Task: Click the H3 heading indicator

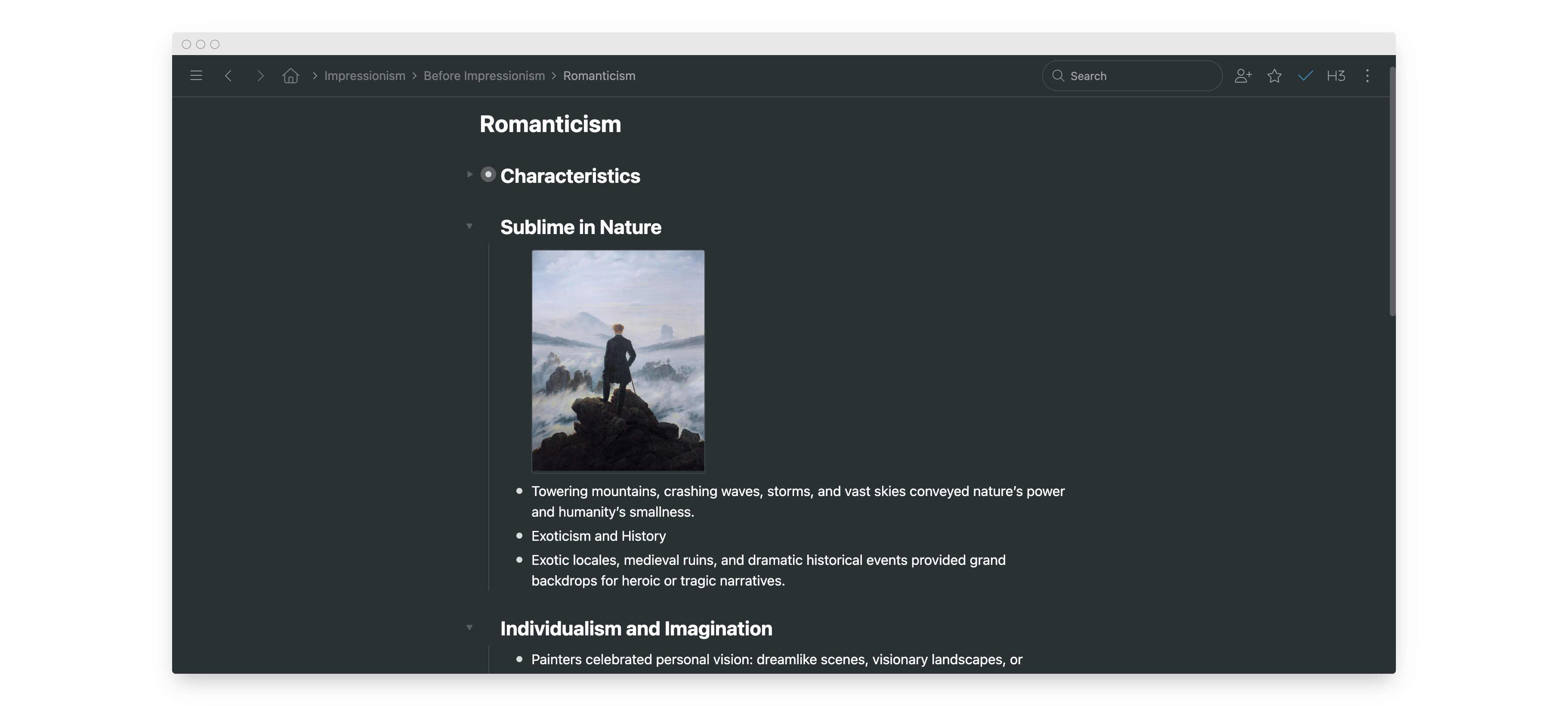Action: tap(1336, 75)
